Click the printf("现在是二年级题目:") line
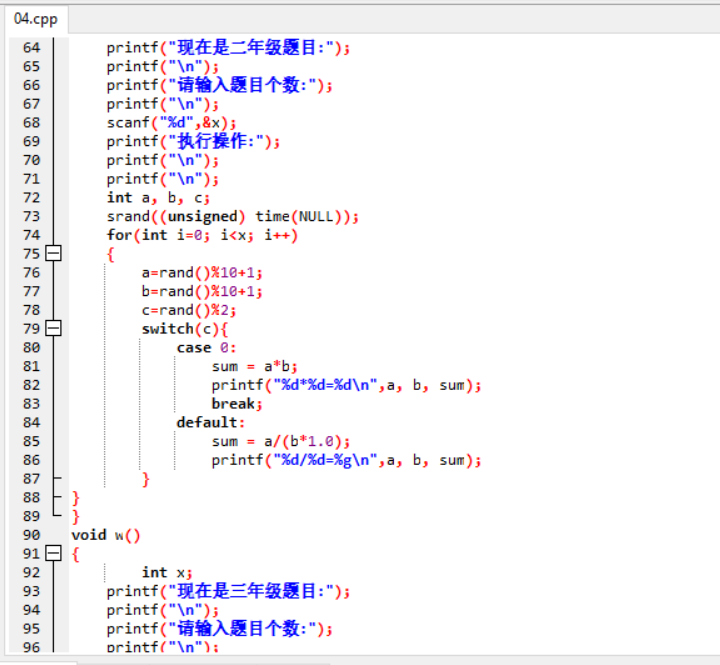720x665 pixels. click(228, 48)
